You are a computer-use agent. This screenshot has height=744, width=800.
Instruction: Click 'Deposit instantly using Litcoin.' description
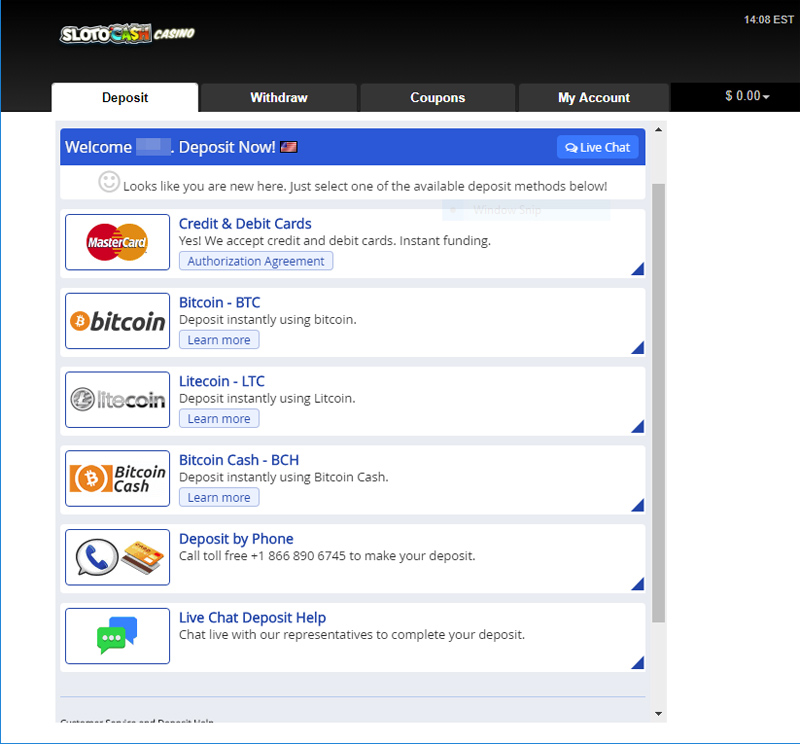coord(267,398)
